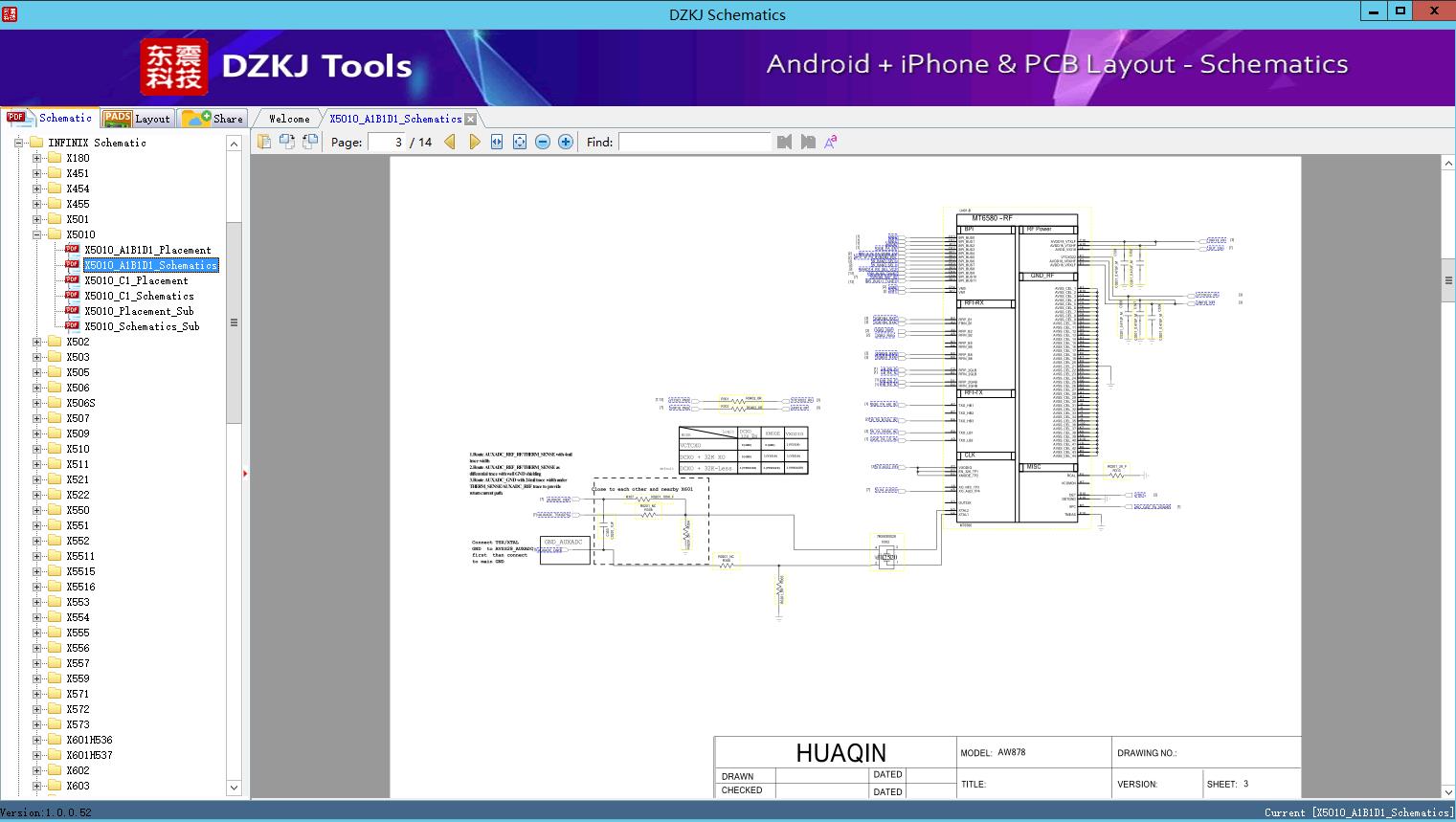Click the document view scroll up arrow
1456x822 pixels.
(x=1448, y=164)
